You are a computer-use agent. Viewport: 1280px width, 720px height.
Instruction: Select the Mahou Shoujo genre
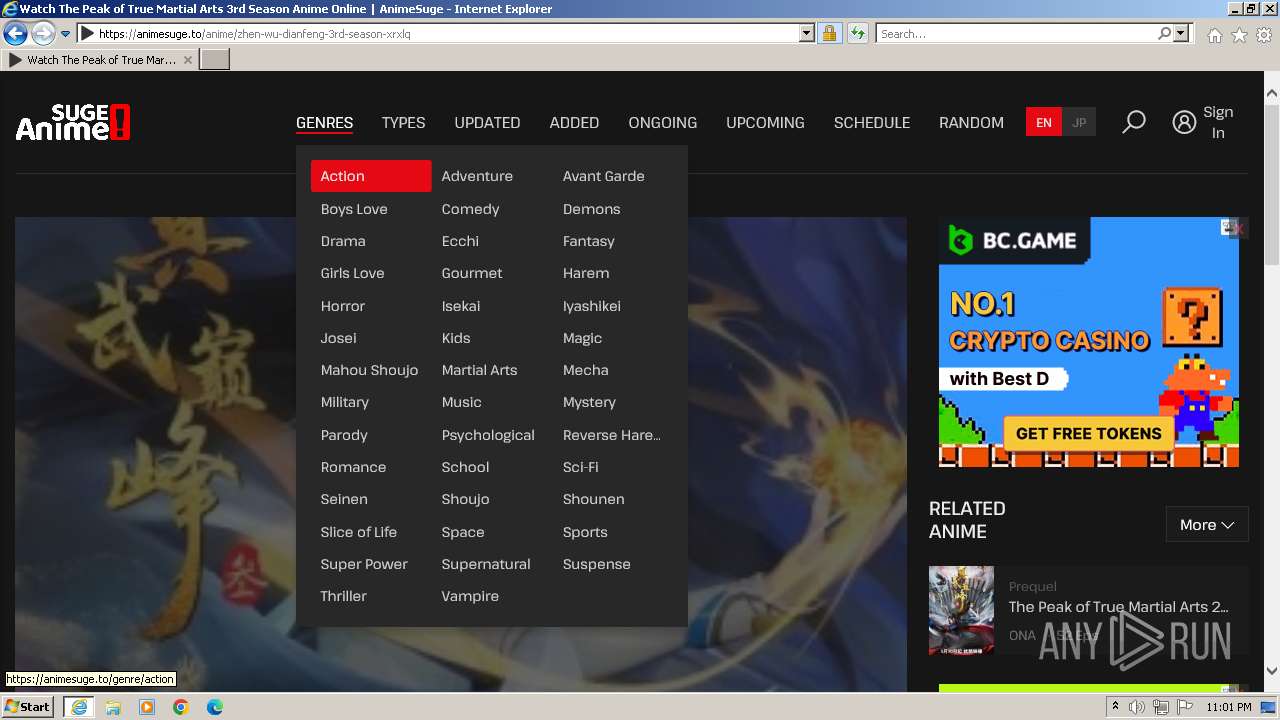point(369,370)
